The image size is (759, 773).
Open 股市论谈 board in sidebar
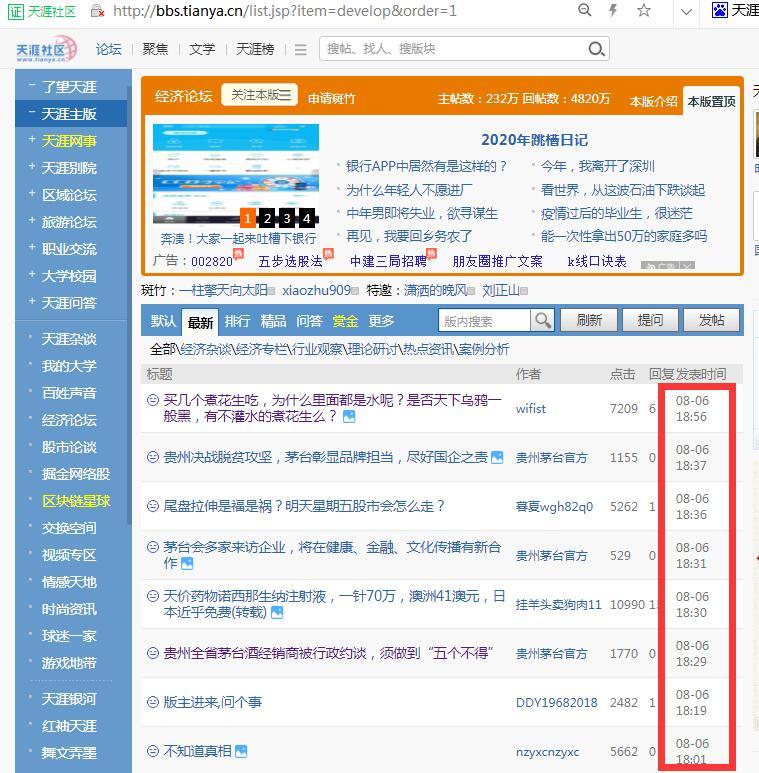pos(69,447)
